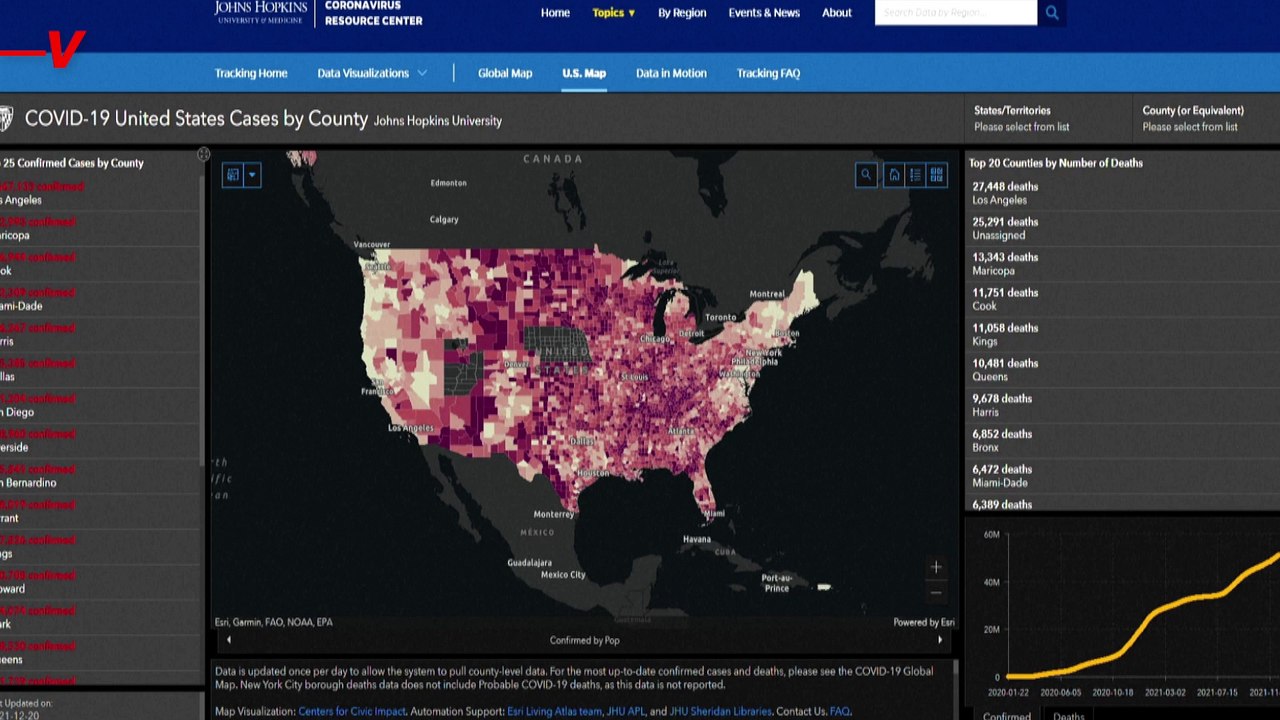Click the Atlanta label on the map

[x=680, y=431]
